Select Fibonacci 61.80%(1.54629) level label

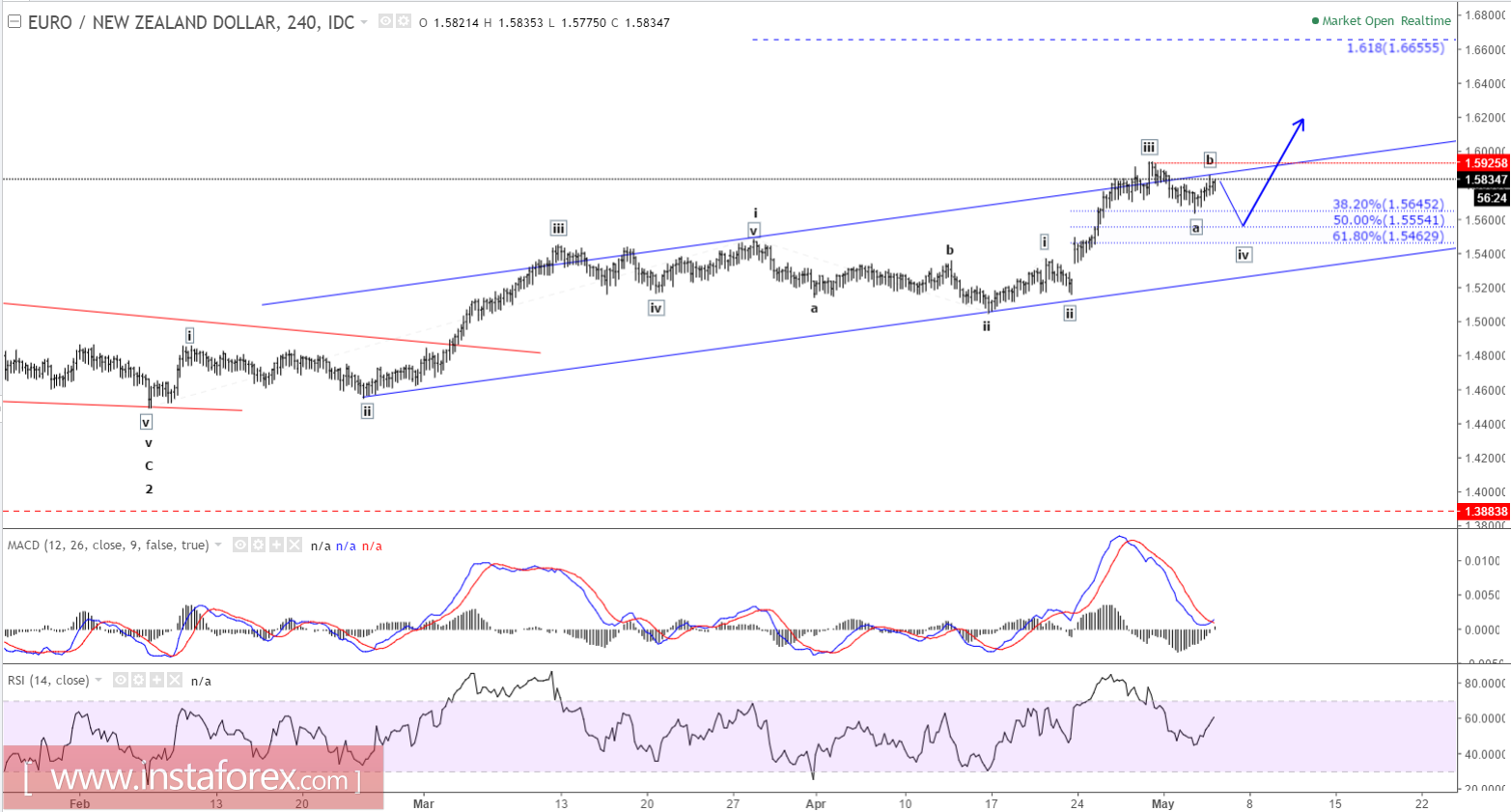coord(1388,236)
